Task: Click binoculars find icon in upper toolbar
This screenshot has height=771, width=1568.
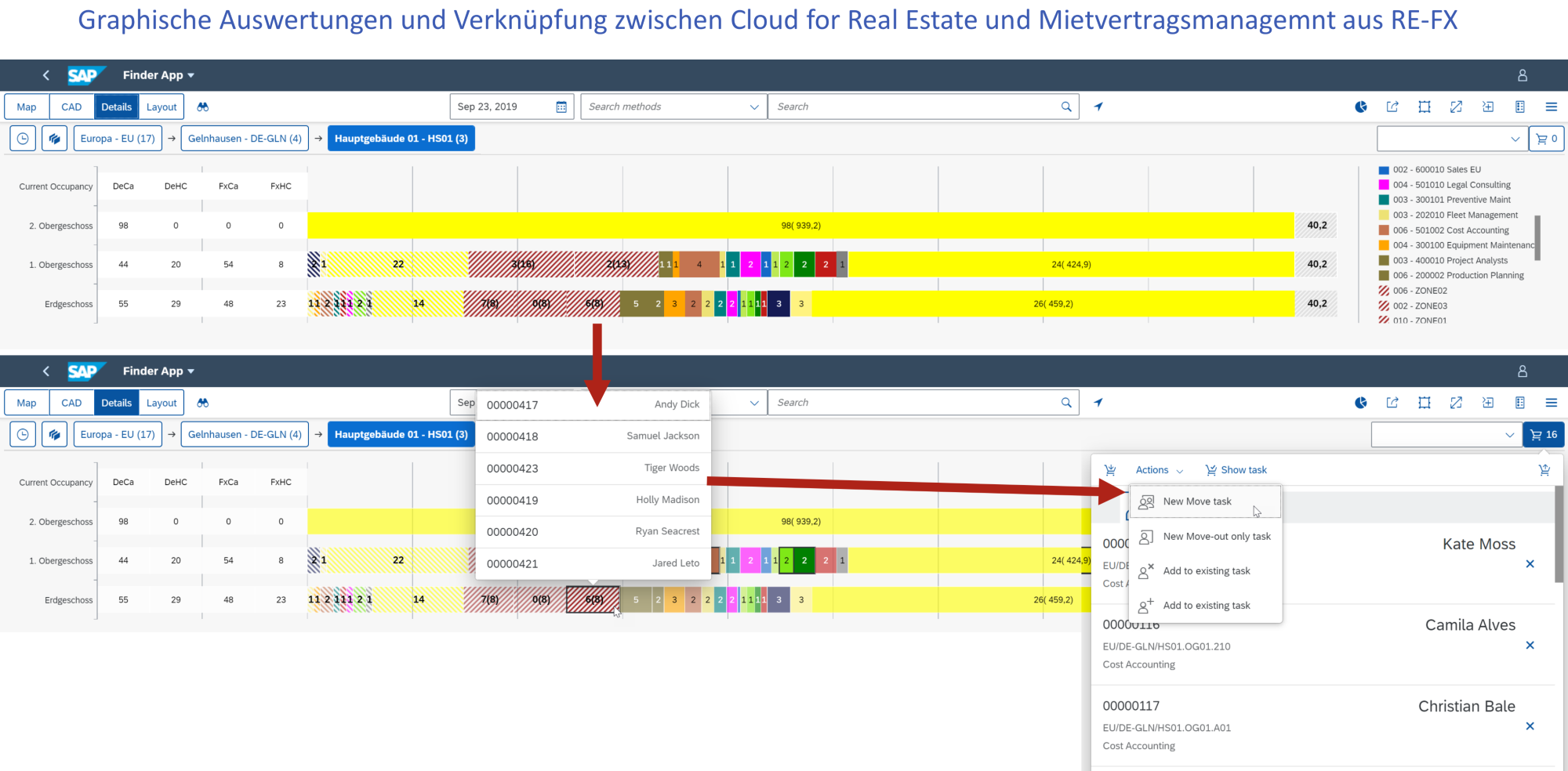Action: [203, 107]
